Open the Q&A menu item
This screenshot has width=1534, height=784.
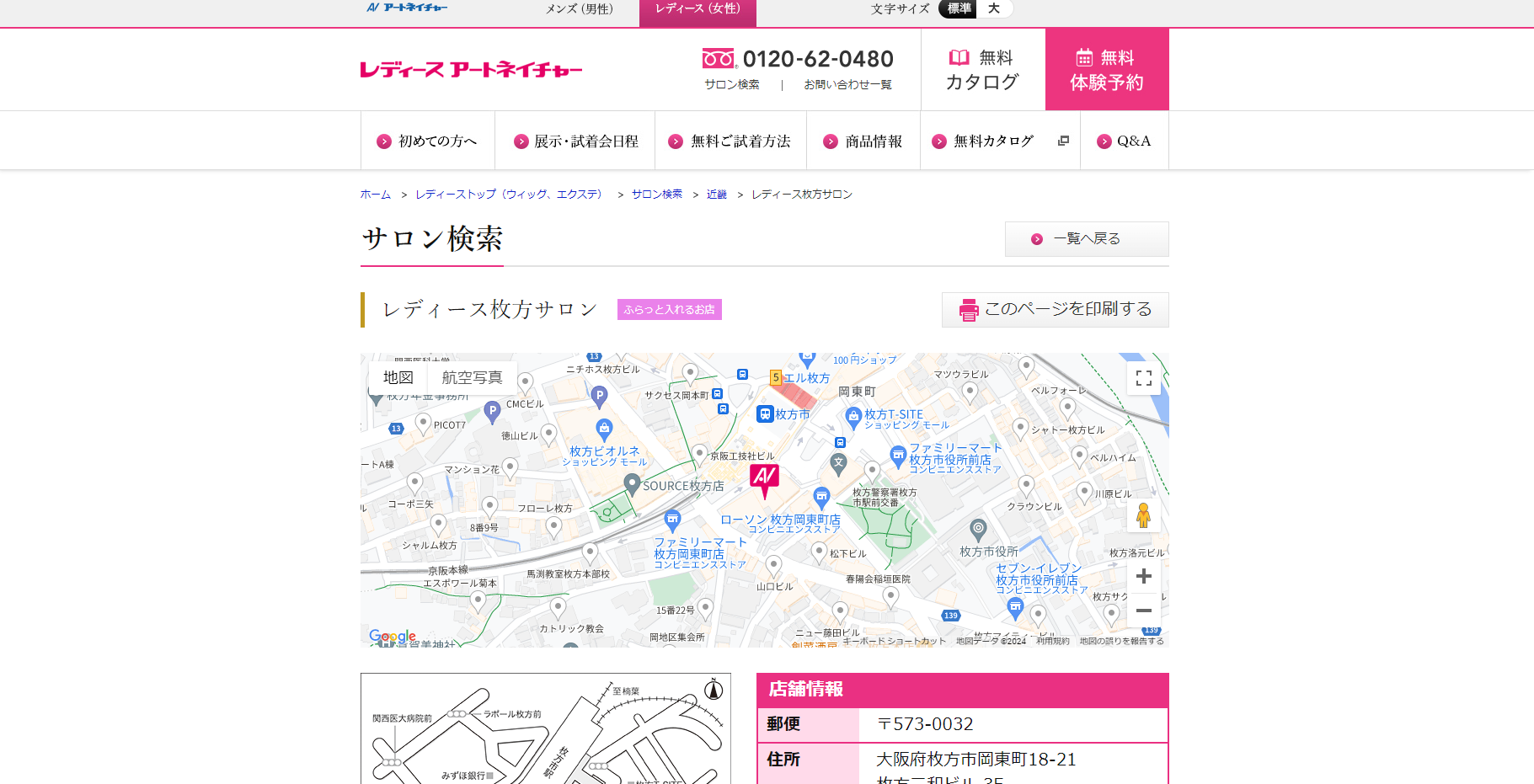click(1125, 141)
